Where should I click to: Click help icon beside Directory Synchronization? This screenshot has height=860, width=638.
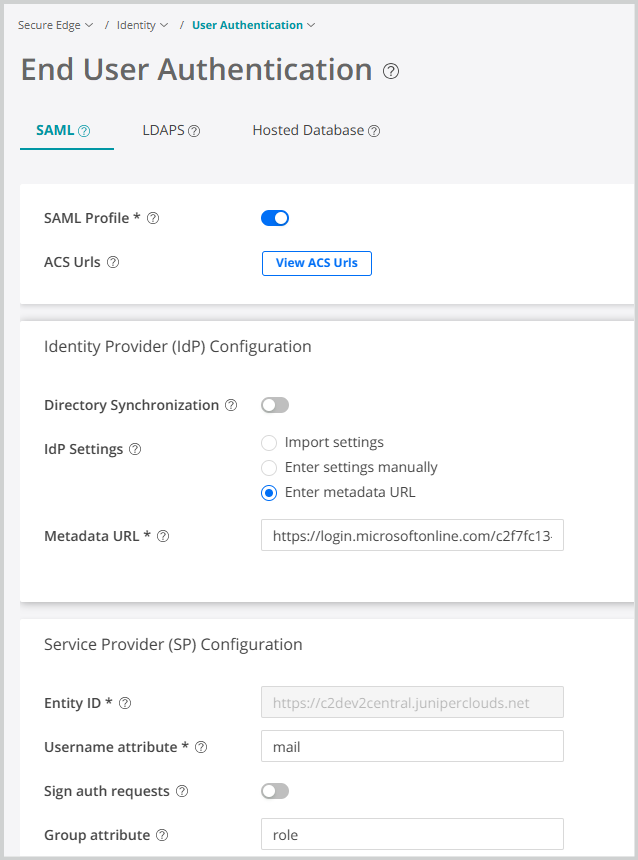(x=231, y=405)
